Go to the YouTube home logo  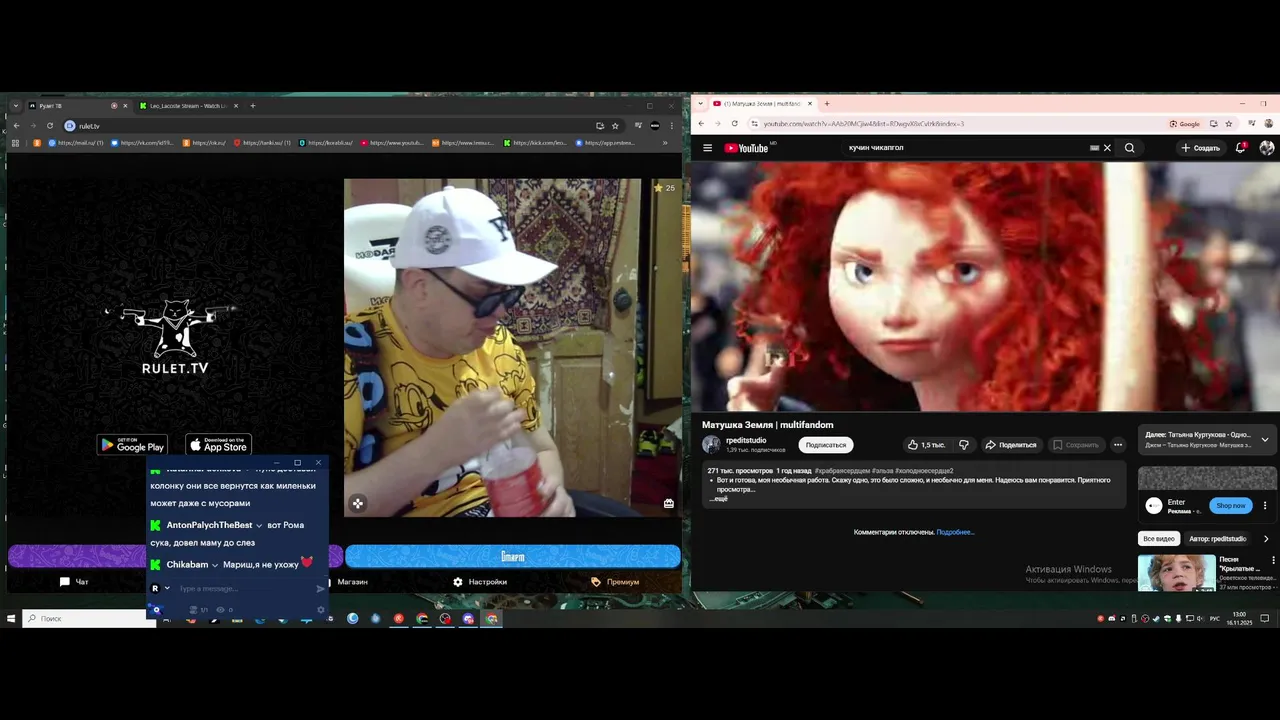(x=747, y=148)
